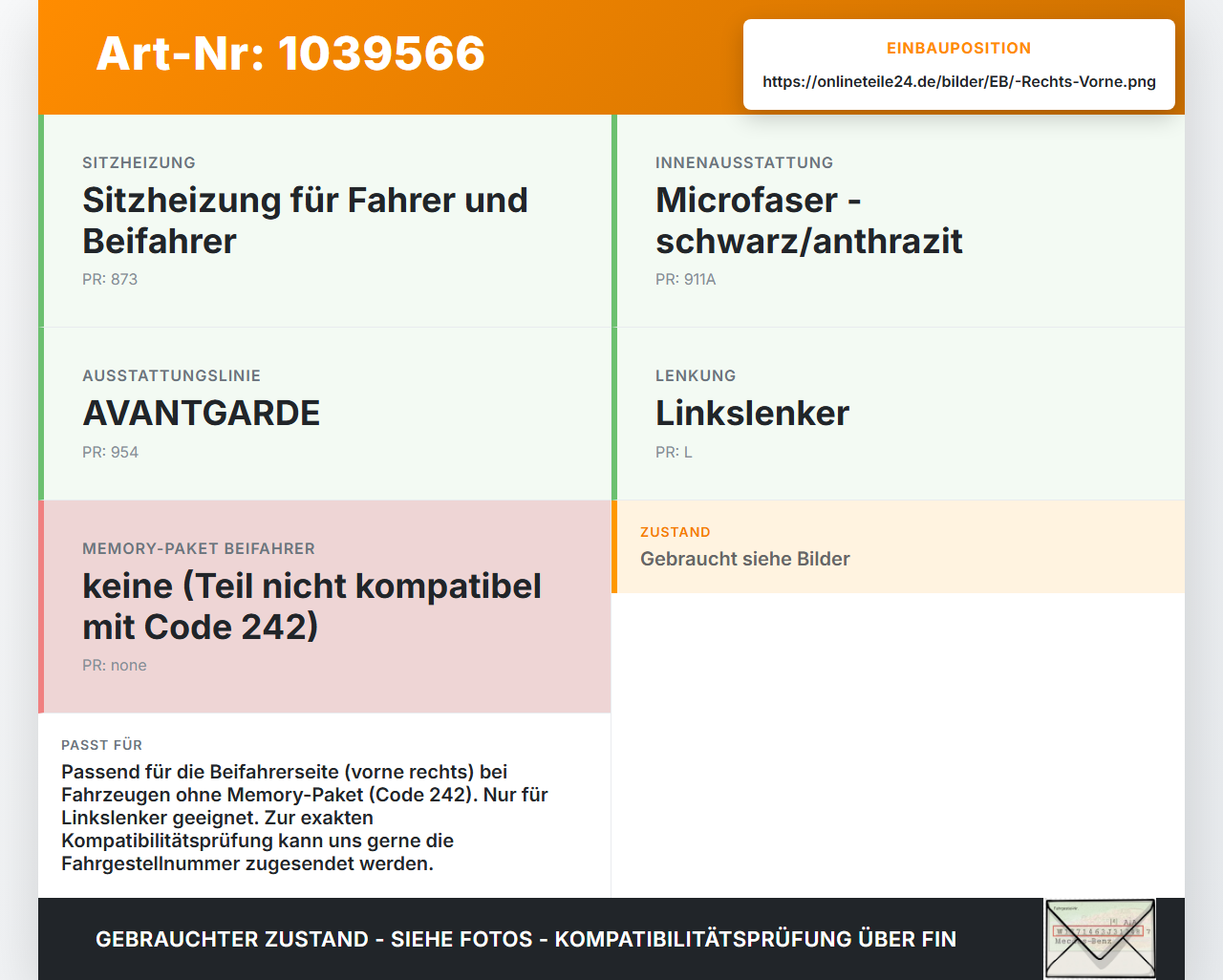Screen dimensions: 1223x980
Task: Click the 'PR: 911A' code
Action: point(685,279)
